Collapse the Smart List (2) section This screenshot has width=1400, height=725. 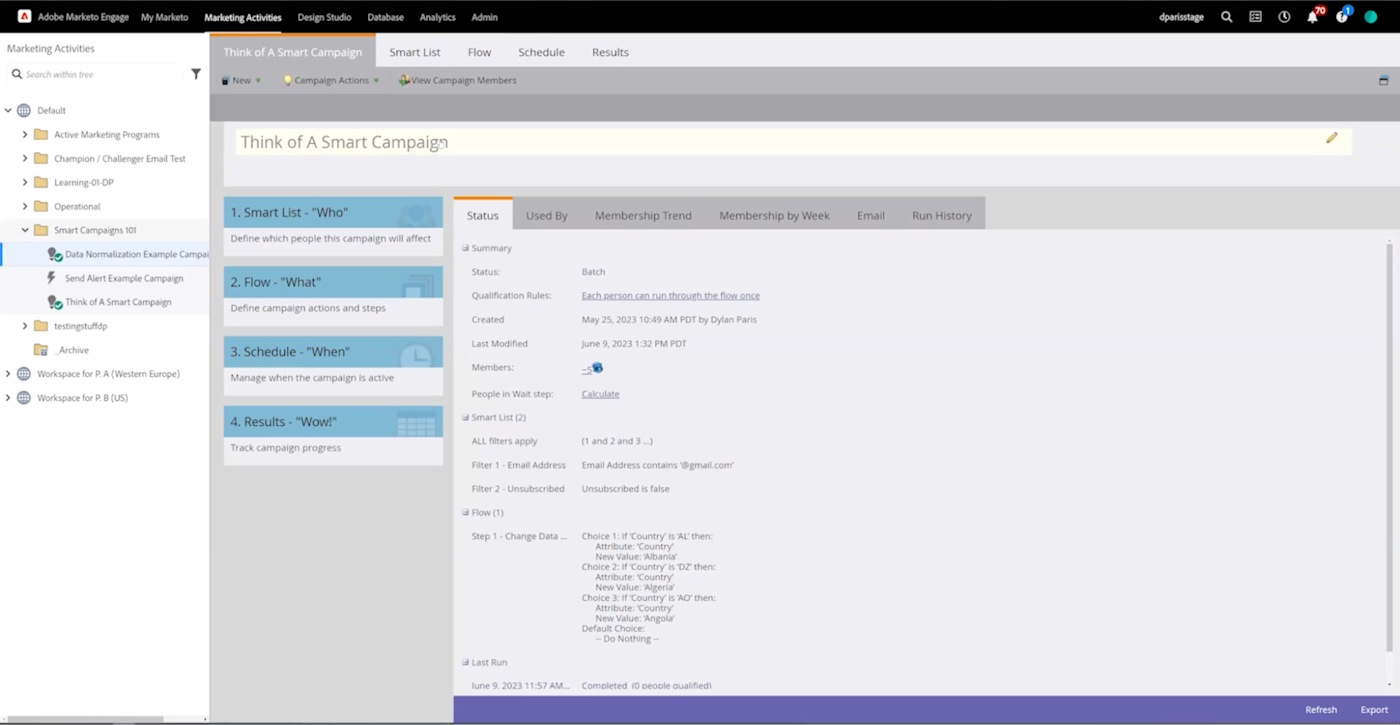coord(465,417)
